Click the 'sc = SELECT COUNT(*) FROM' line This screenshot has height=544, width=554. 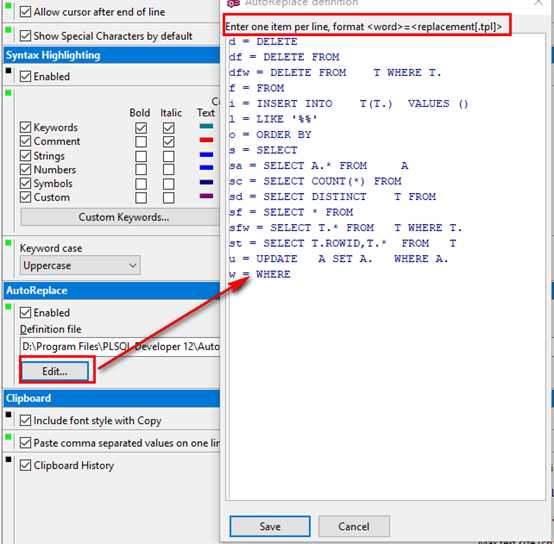(315, 181)
